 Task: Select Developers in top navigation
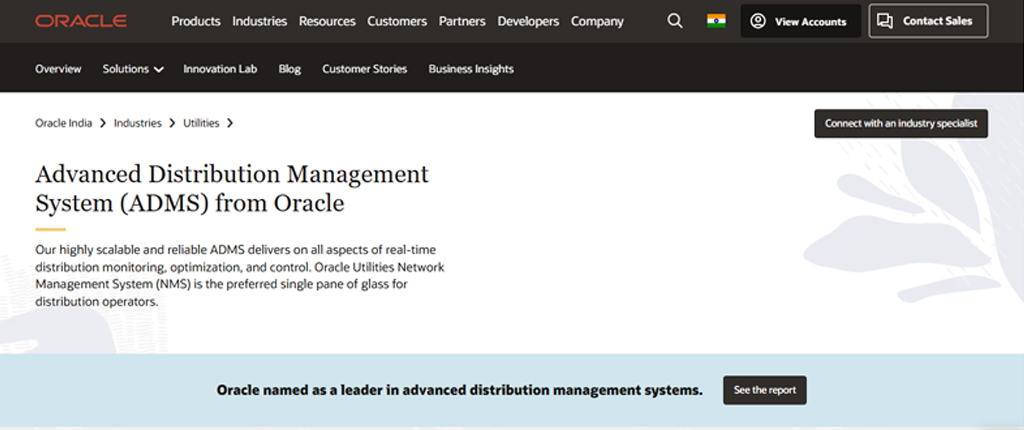(x=528, y=21)
